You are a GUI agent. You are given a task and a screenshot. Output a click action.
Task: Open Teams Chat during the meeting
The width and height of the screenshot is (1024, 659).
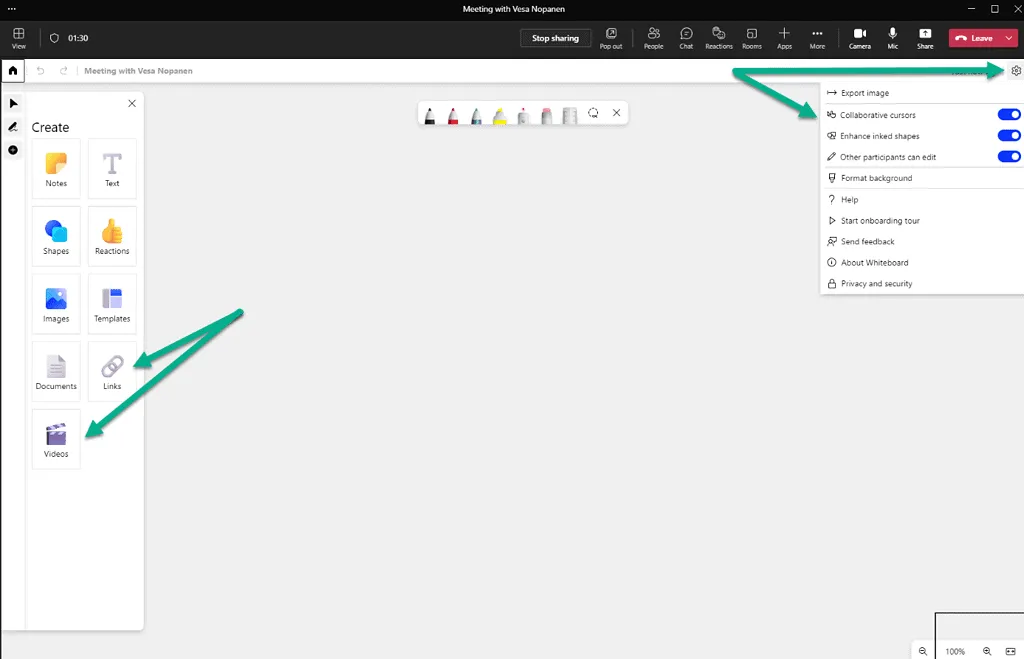pos(686,38)
